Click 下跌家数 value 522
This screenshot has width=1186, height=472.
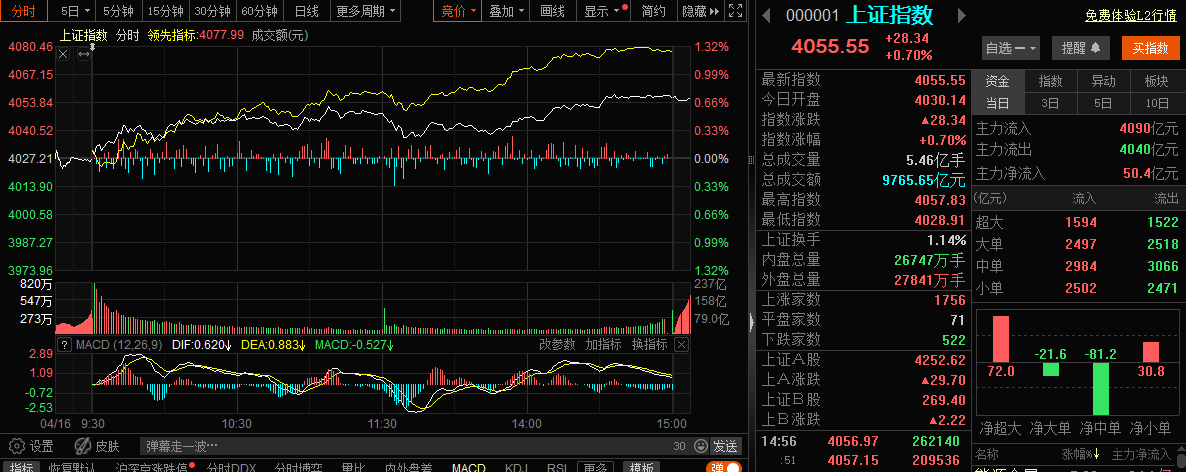point(954,339)
